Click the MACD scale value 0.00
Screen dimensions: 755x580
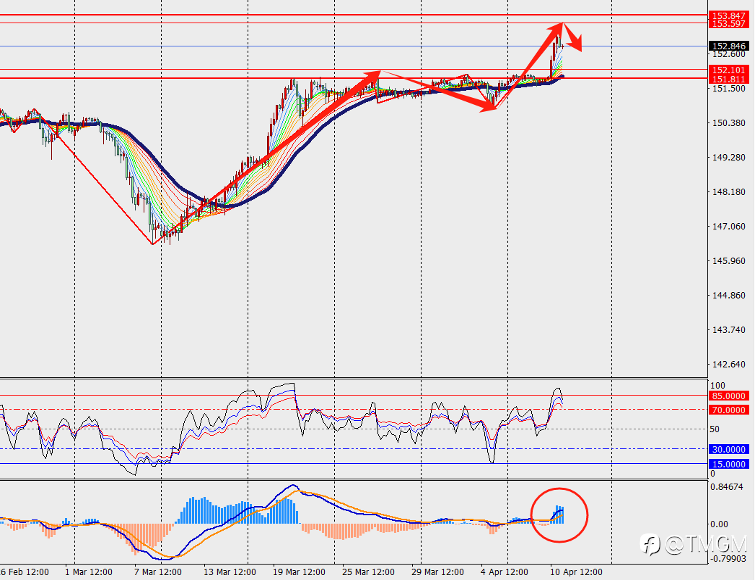point(719,524)
